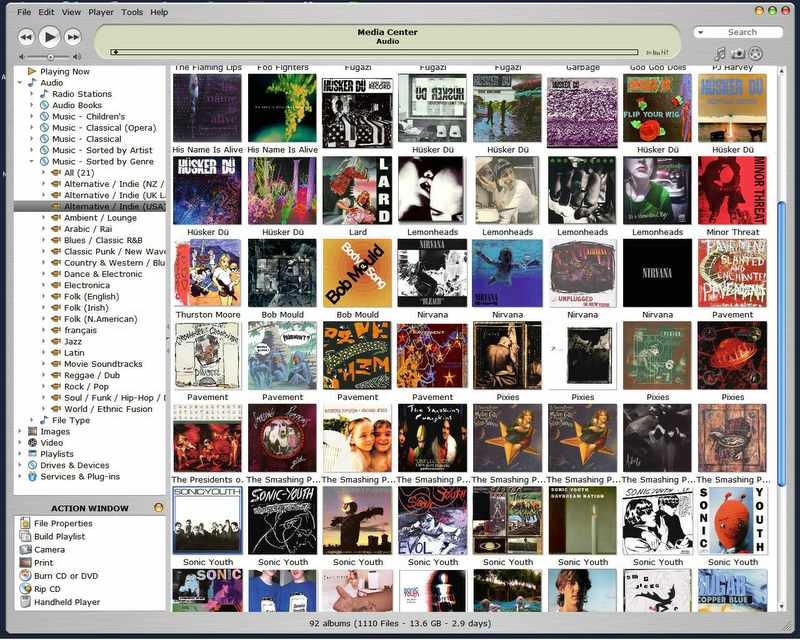Click the Build Playlist icon
This screenshot has height=640, width=800.
tap(25, 536)
